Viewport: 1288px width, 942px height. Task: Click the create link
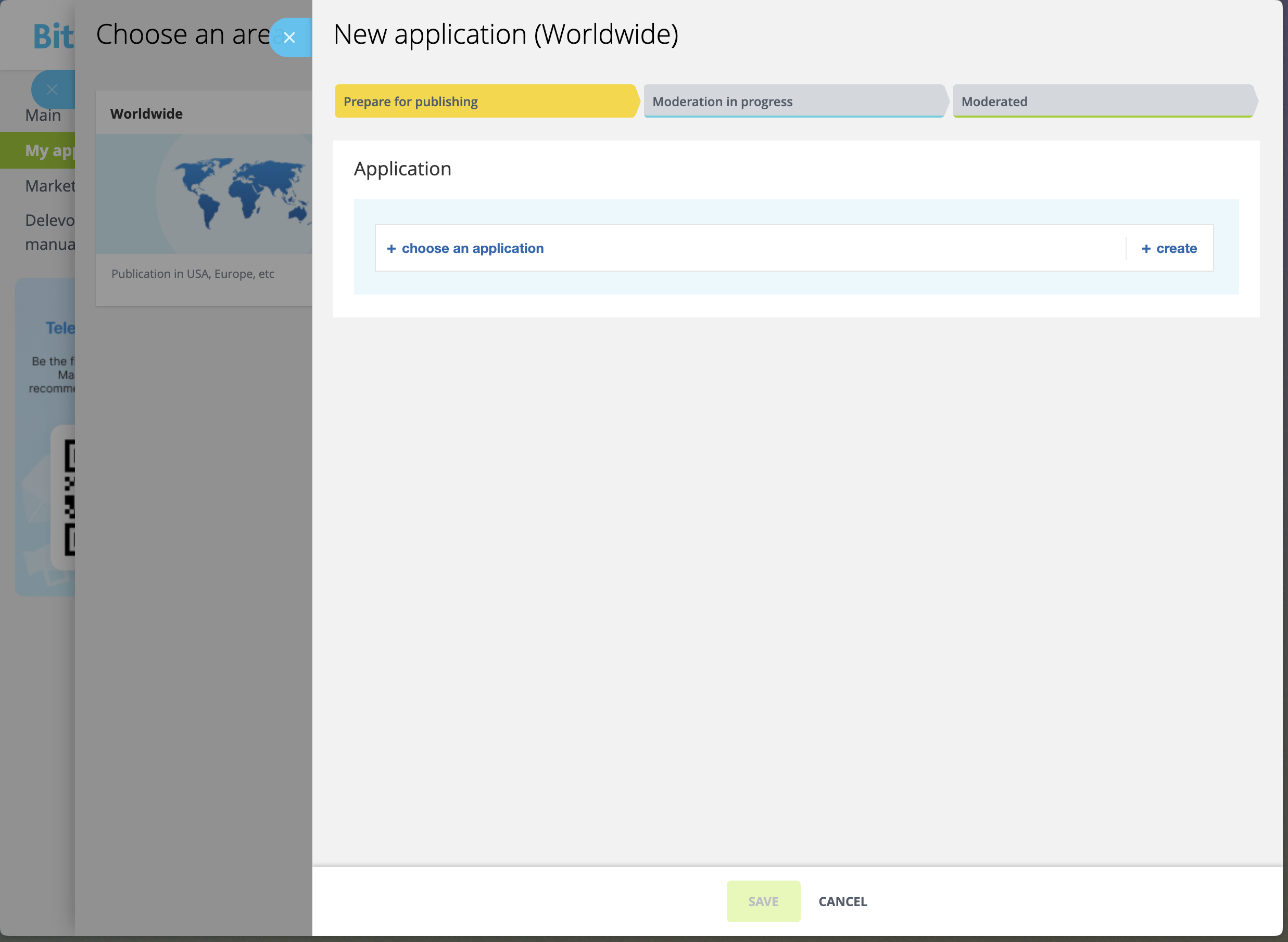pyautogui.click(x=1176, y=249)
